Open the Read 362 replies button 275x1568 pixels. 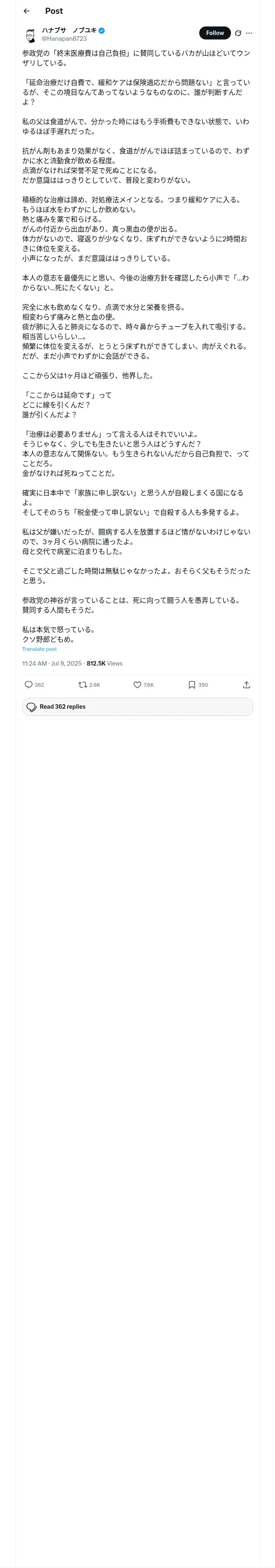pos(138,707)
